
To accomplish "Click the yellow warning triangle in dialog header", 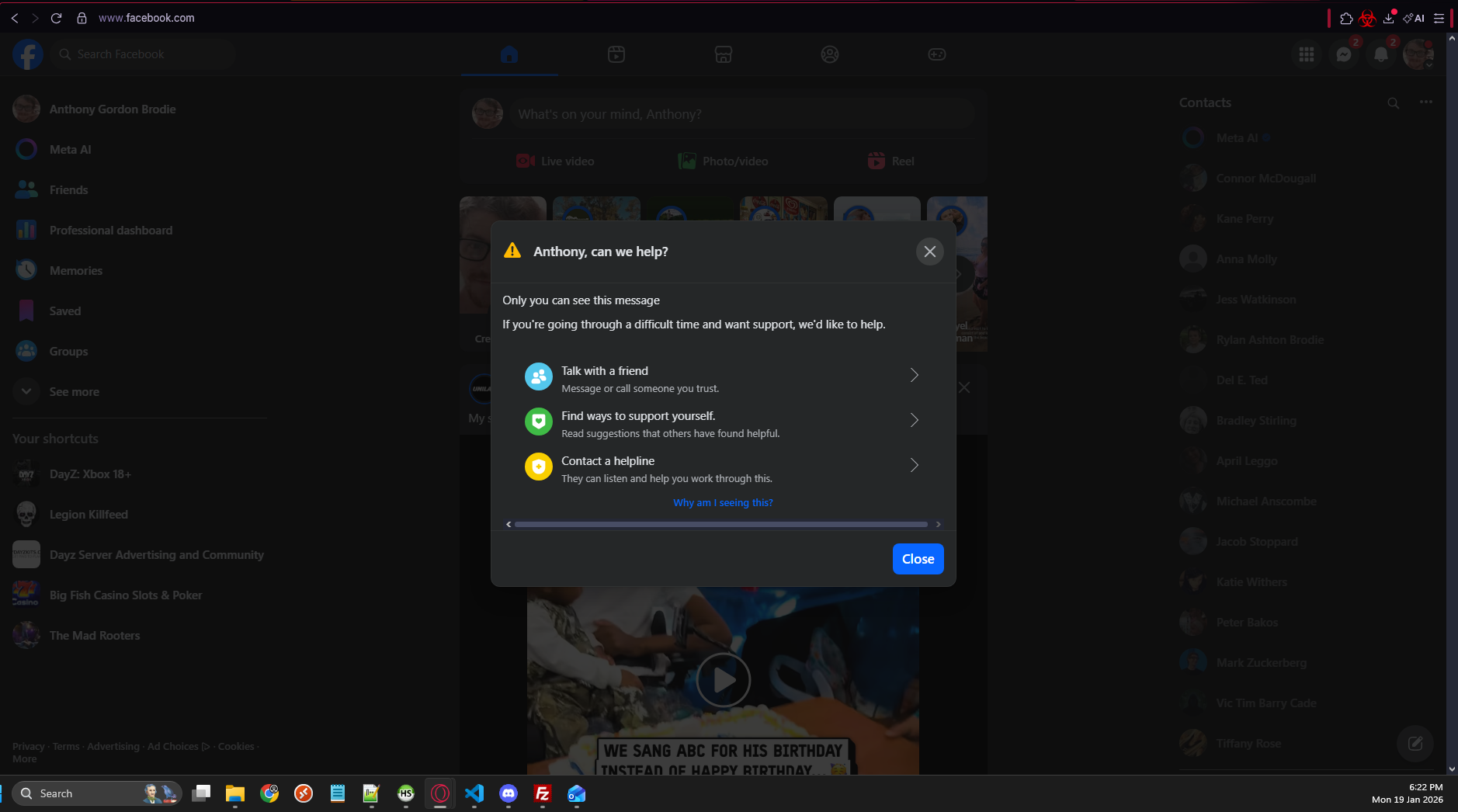I will [512, 251].
